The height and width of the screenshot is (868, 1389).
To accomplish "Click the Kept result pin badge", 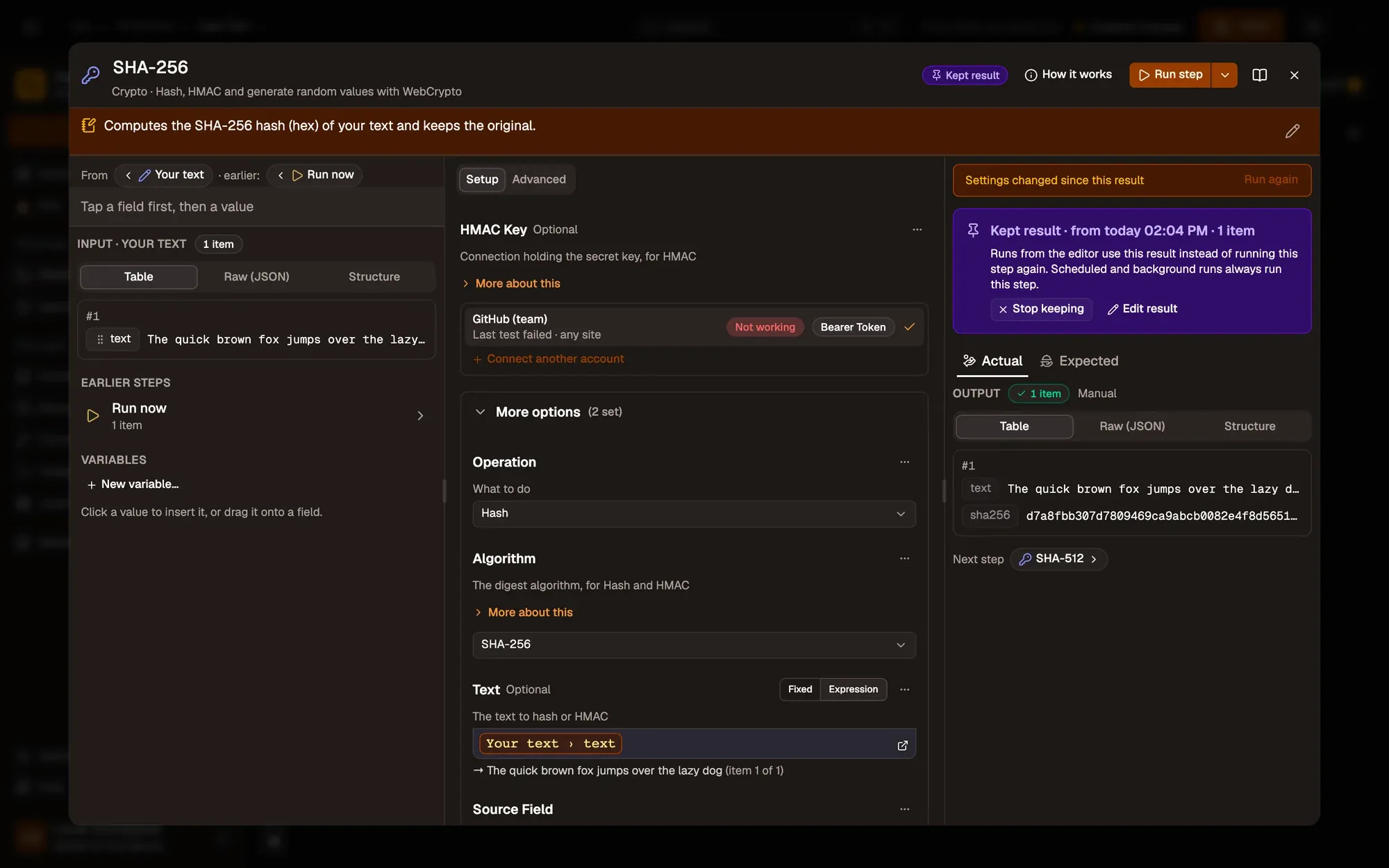I will pos(965,75).
